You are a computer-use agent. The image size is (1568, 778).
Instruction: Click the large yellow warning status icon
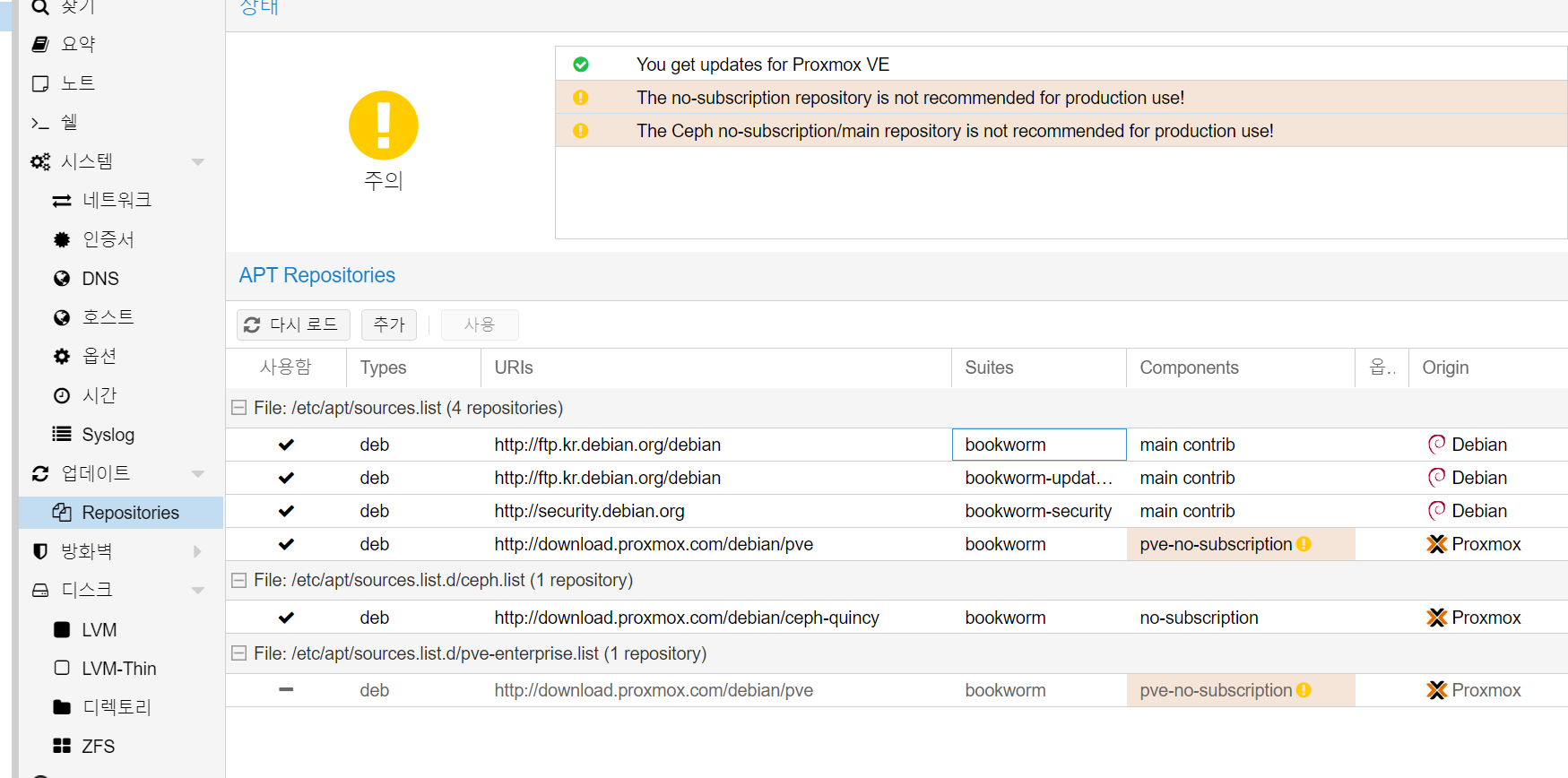pos(384,125)
